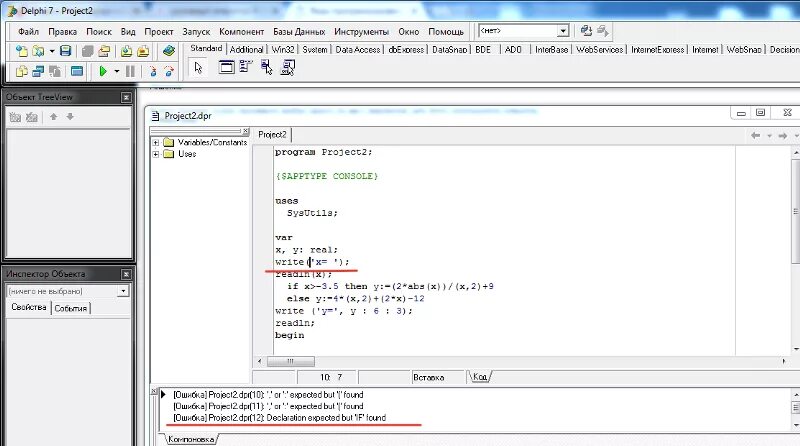800x446 pixels.
Task: Switch to События tab in inspector
Action: coord(70,308)
